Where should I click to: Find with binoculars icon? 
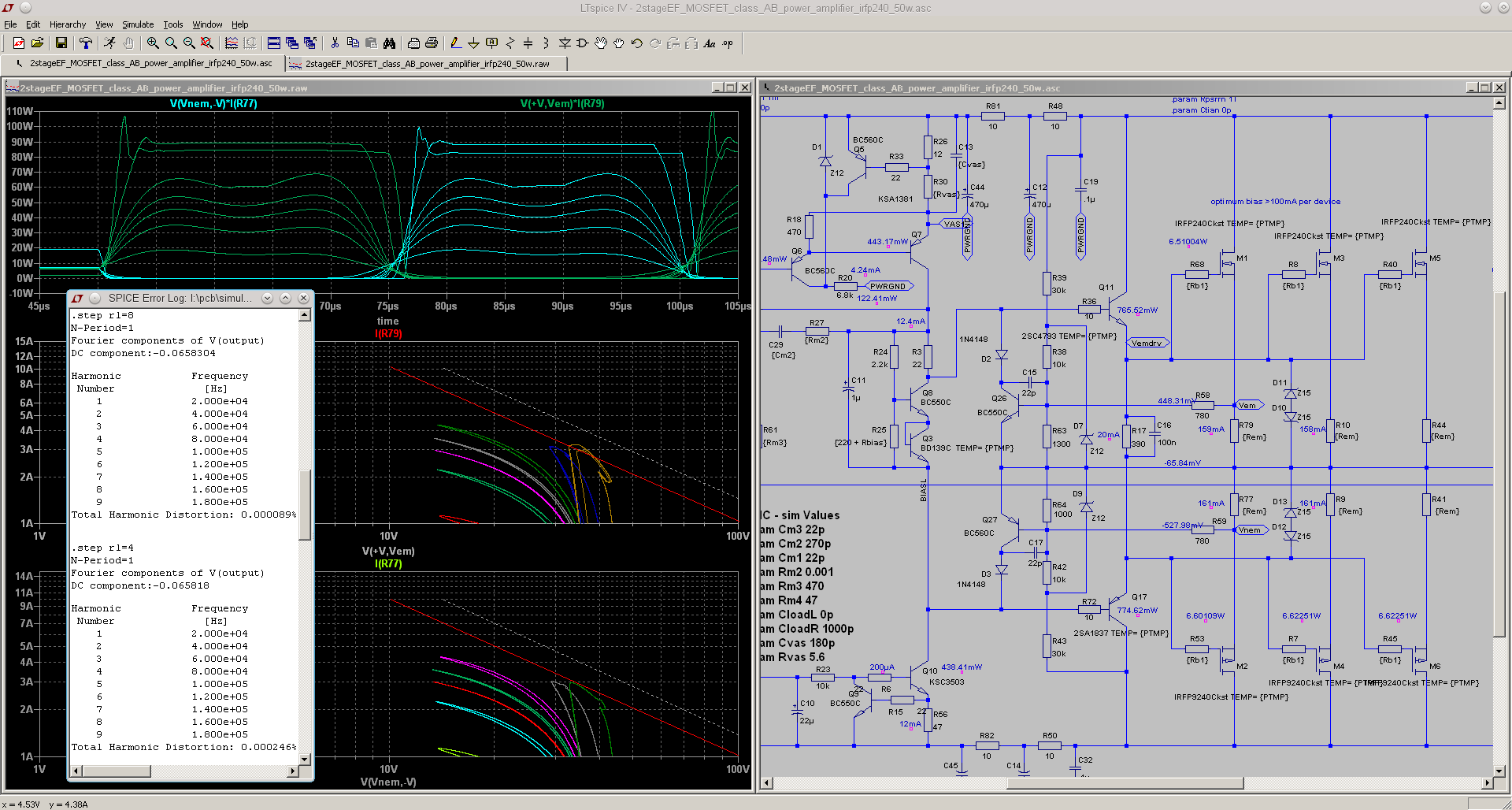coord(389,43)
